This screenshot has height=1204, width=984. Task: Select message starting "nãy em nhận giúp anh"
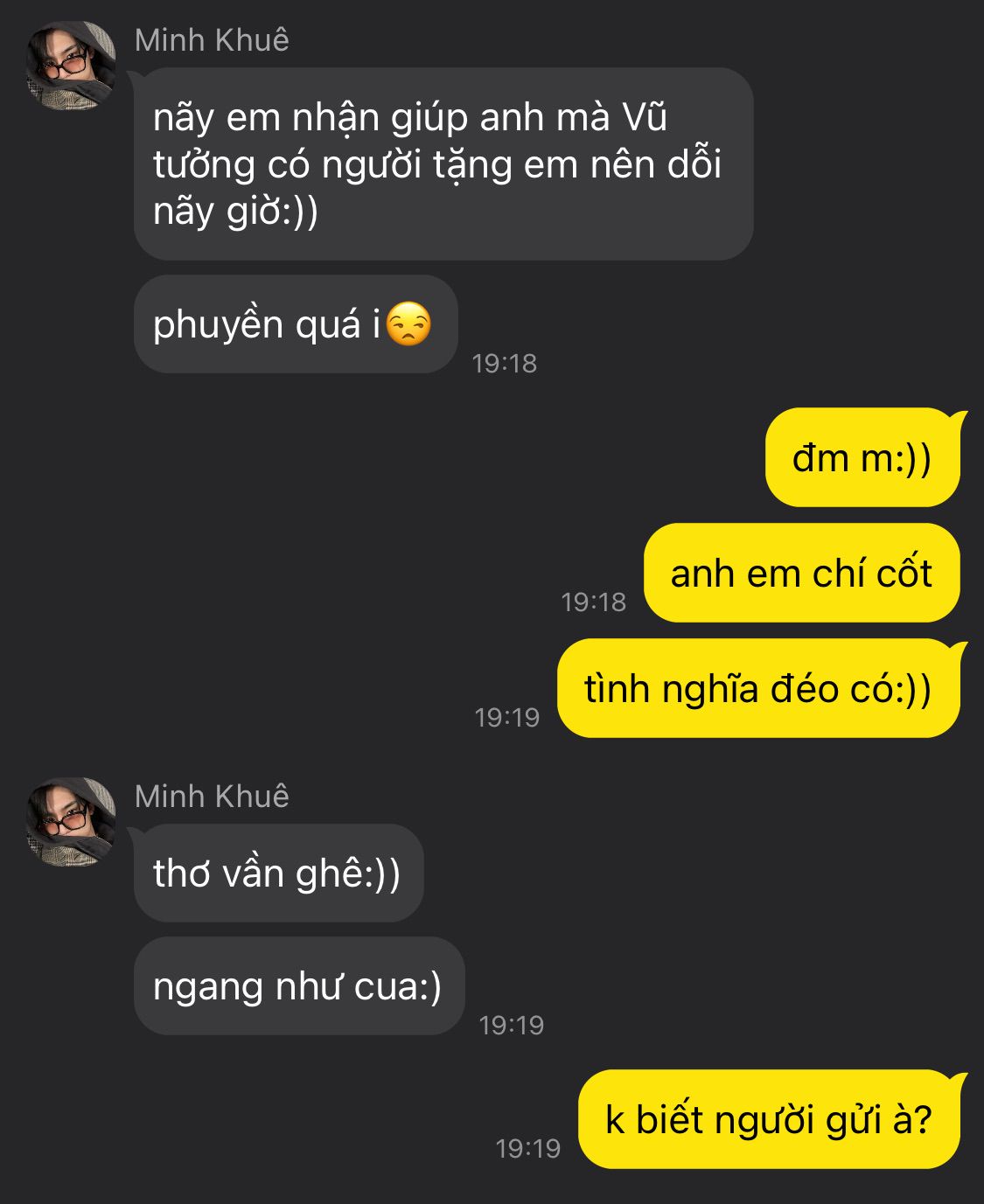(x=443, y=164)
